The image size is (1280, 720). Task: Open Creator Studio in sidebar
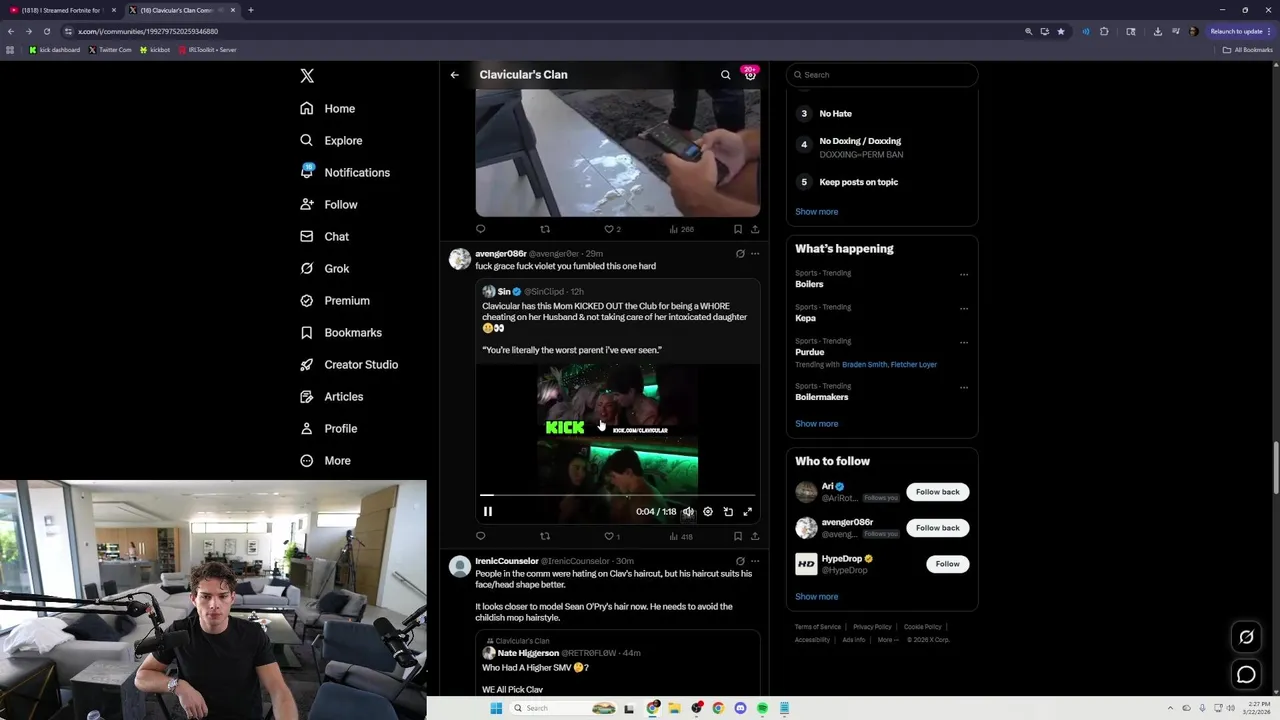349,365
